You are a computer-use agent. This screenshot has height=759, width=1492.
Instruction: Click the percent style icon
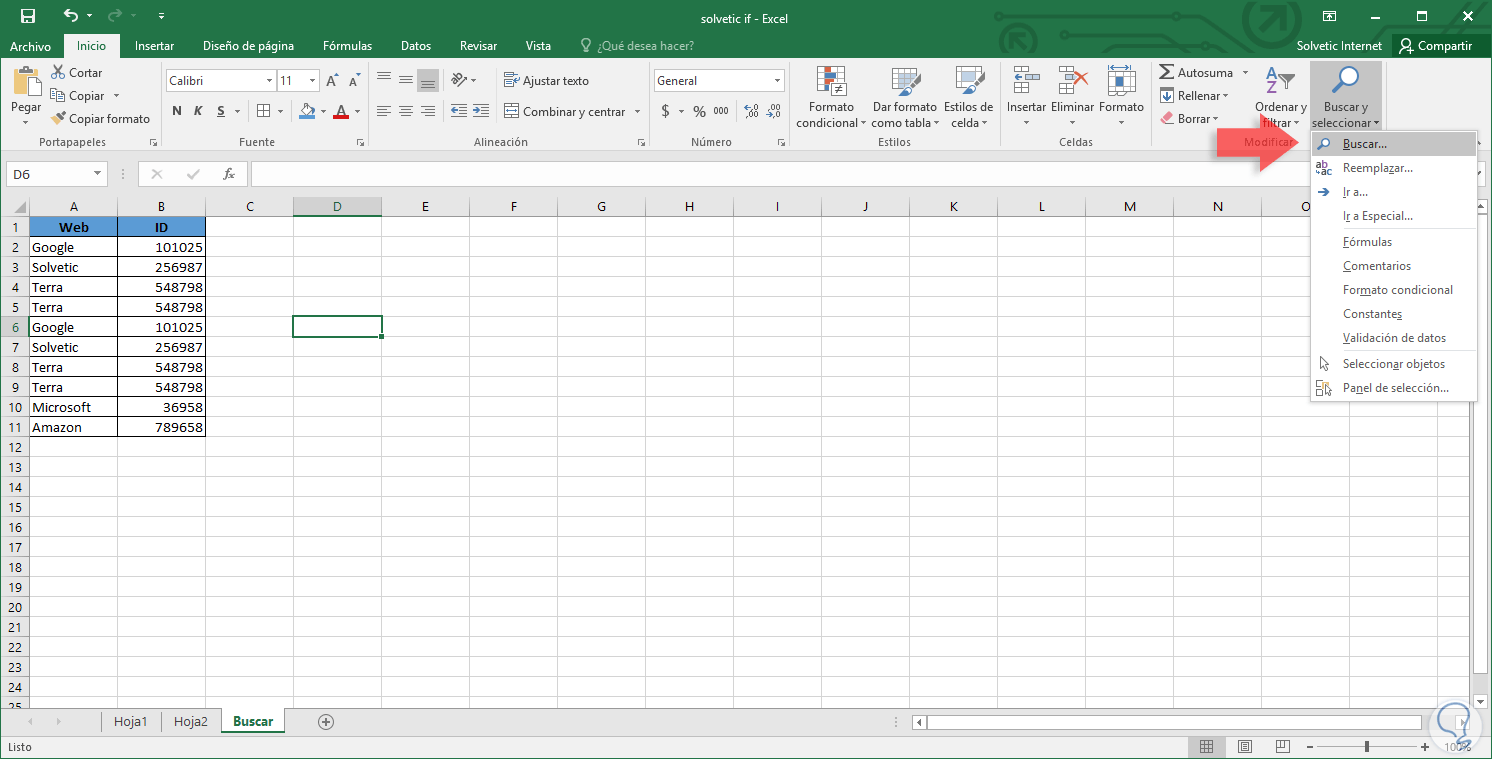tap(699, 111)
